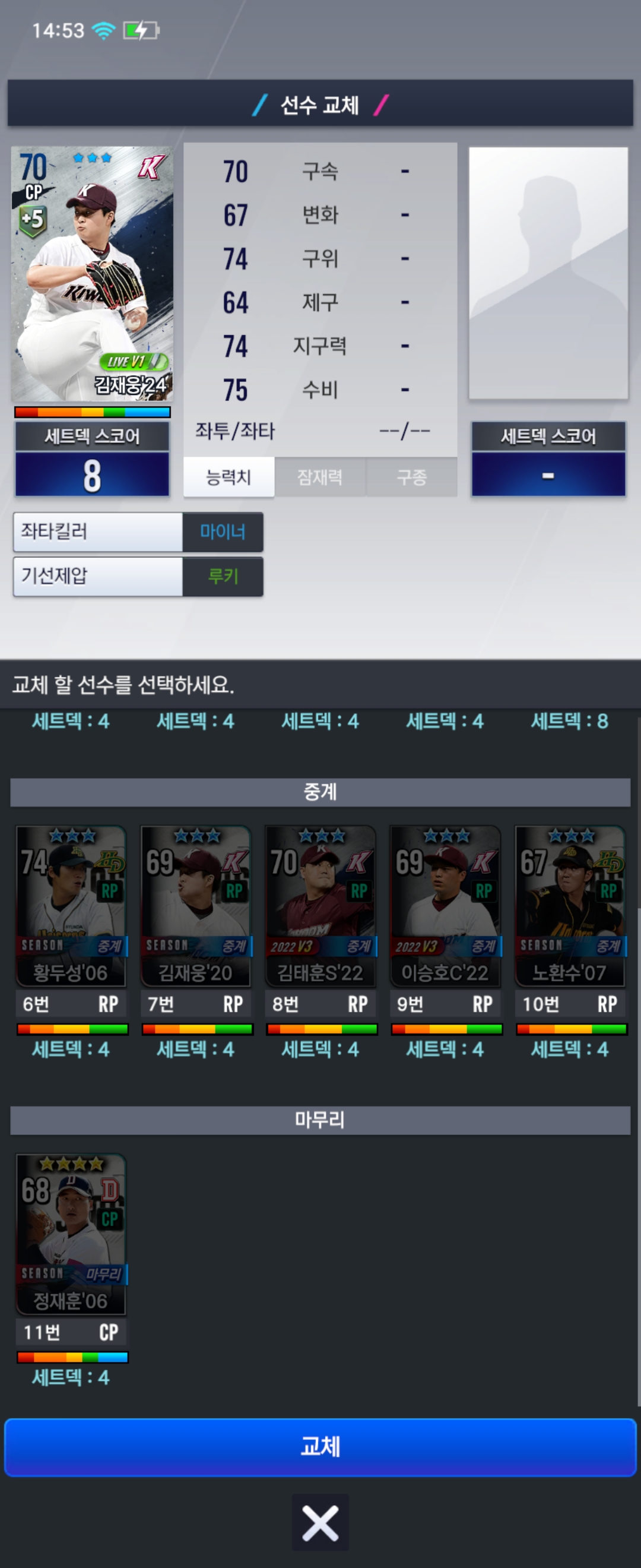The width and height of the screenshot is (641, 1568).
Task: Tap the +5 upgrade badge icon
Action: click(x=32, y=220)
